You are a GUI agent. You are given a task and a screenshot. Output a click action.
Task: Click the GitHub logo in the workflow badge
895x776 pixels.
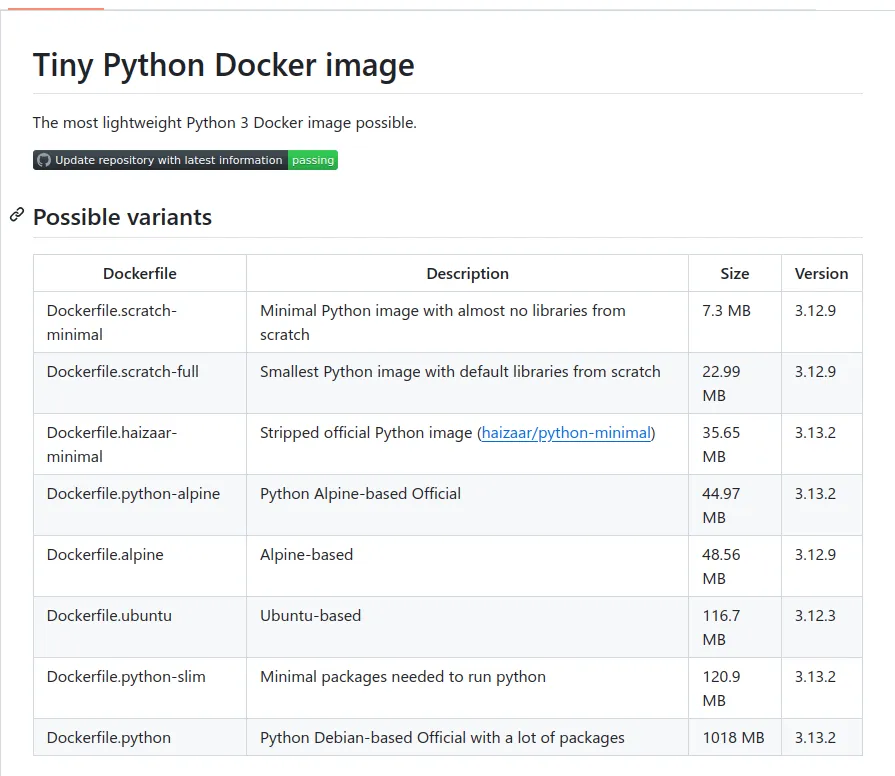coord(43,160)
